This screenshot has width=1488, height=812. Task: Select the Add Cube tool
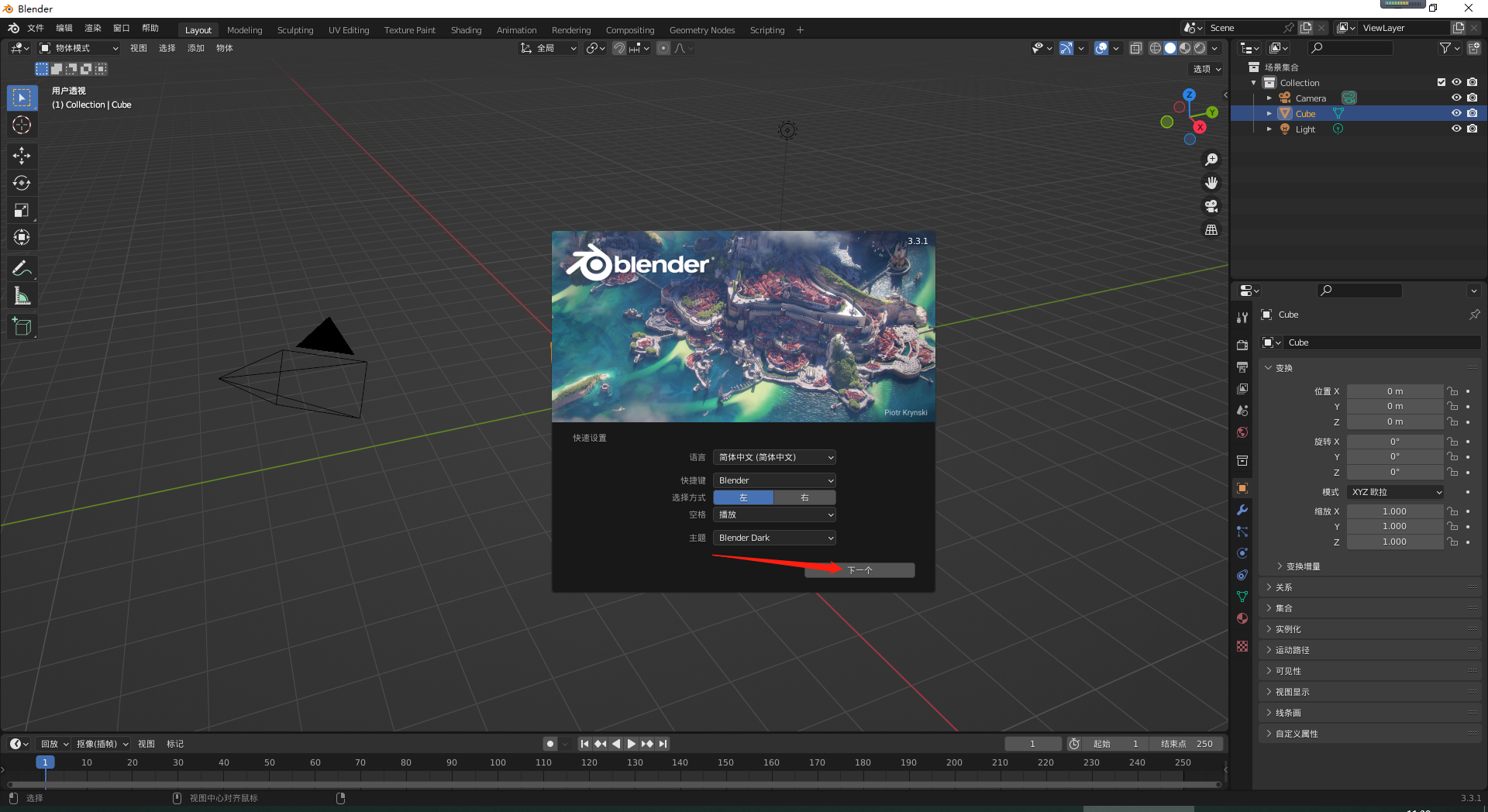22,327
